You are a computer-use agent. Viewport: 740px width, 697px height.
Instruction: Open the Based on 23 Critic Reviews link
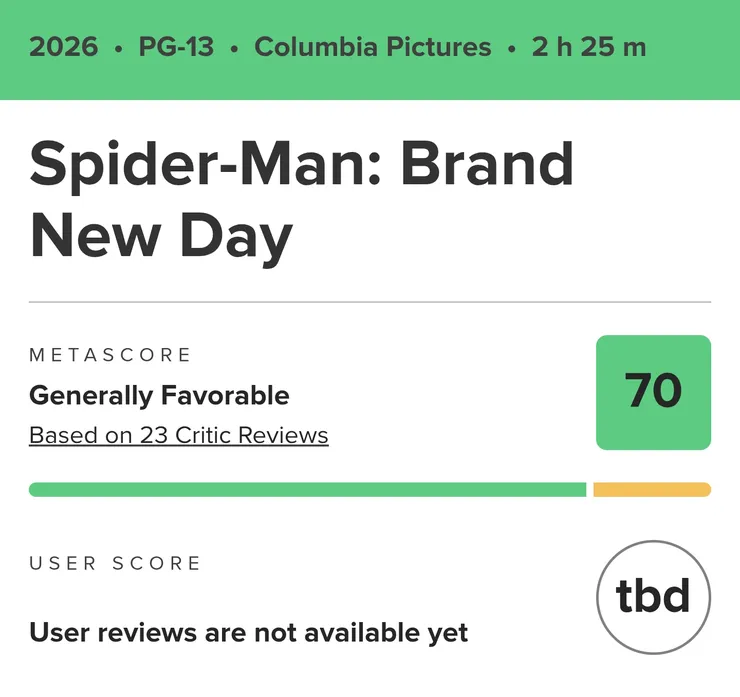[x=178, y=435]
